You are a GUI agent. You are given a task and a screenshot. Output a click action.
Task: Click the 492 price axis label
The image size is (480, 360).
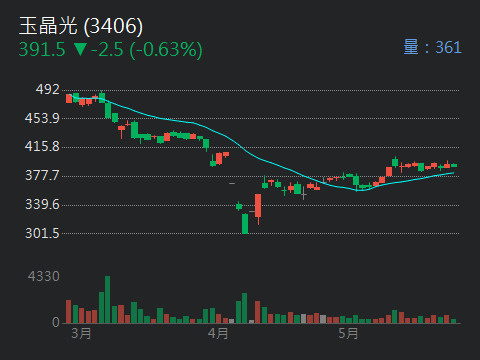pyautogui.click(x=48, y=89)
